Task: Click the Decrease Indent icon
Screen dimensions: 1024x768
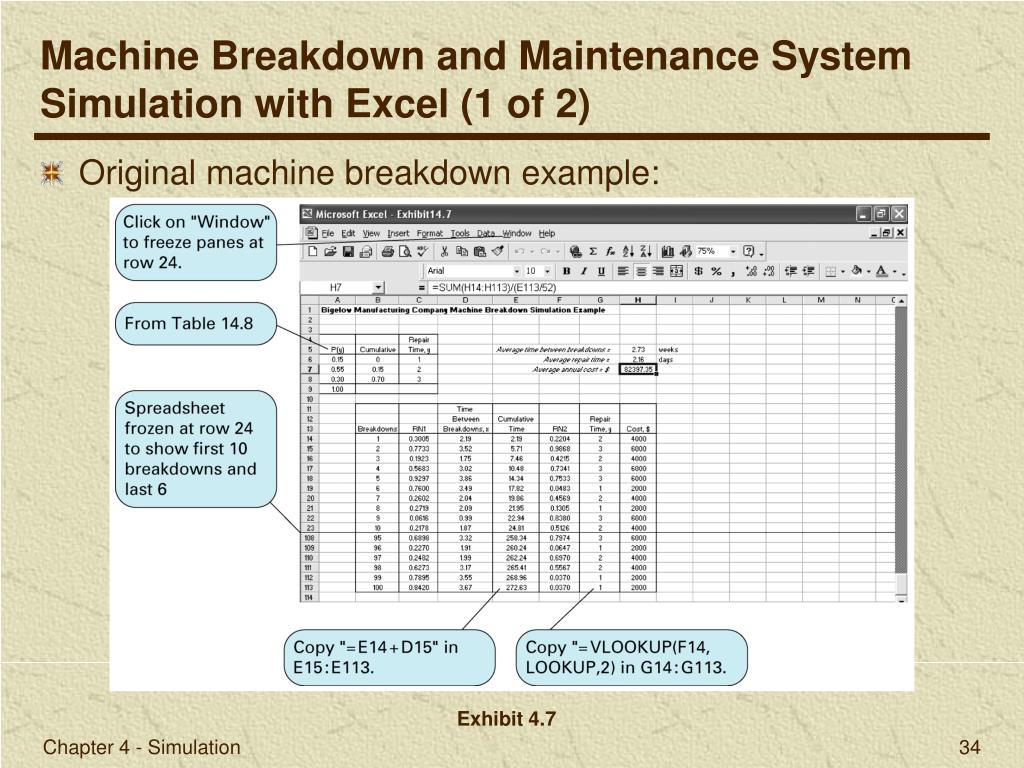Action: pyautogui.click(x=791, y=271)
